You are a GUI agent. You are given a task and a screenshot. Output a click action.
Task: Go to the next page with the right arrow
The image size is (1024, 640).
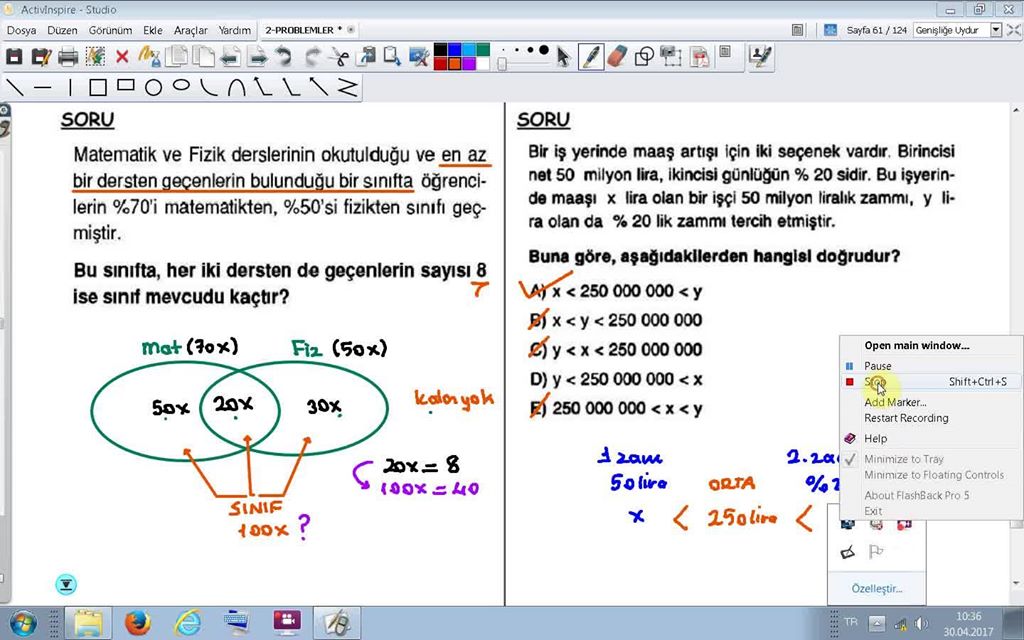coord(257,57)
